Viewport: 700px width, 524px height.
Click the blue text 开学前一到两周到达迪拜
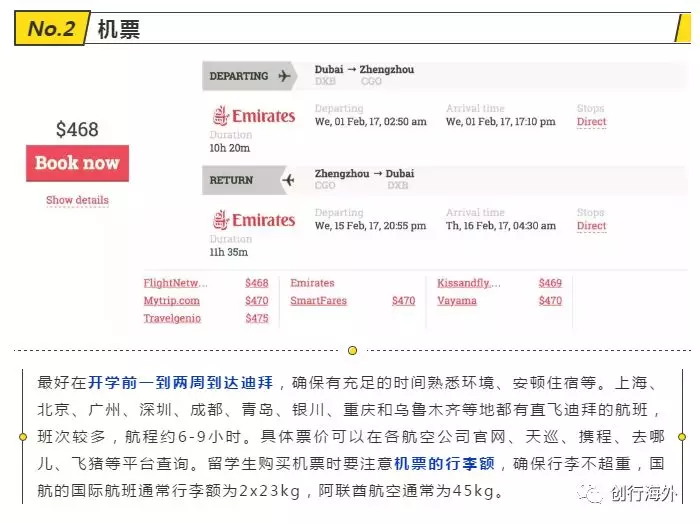click(x=180, y=383)
